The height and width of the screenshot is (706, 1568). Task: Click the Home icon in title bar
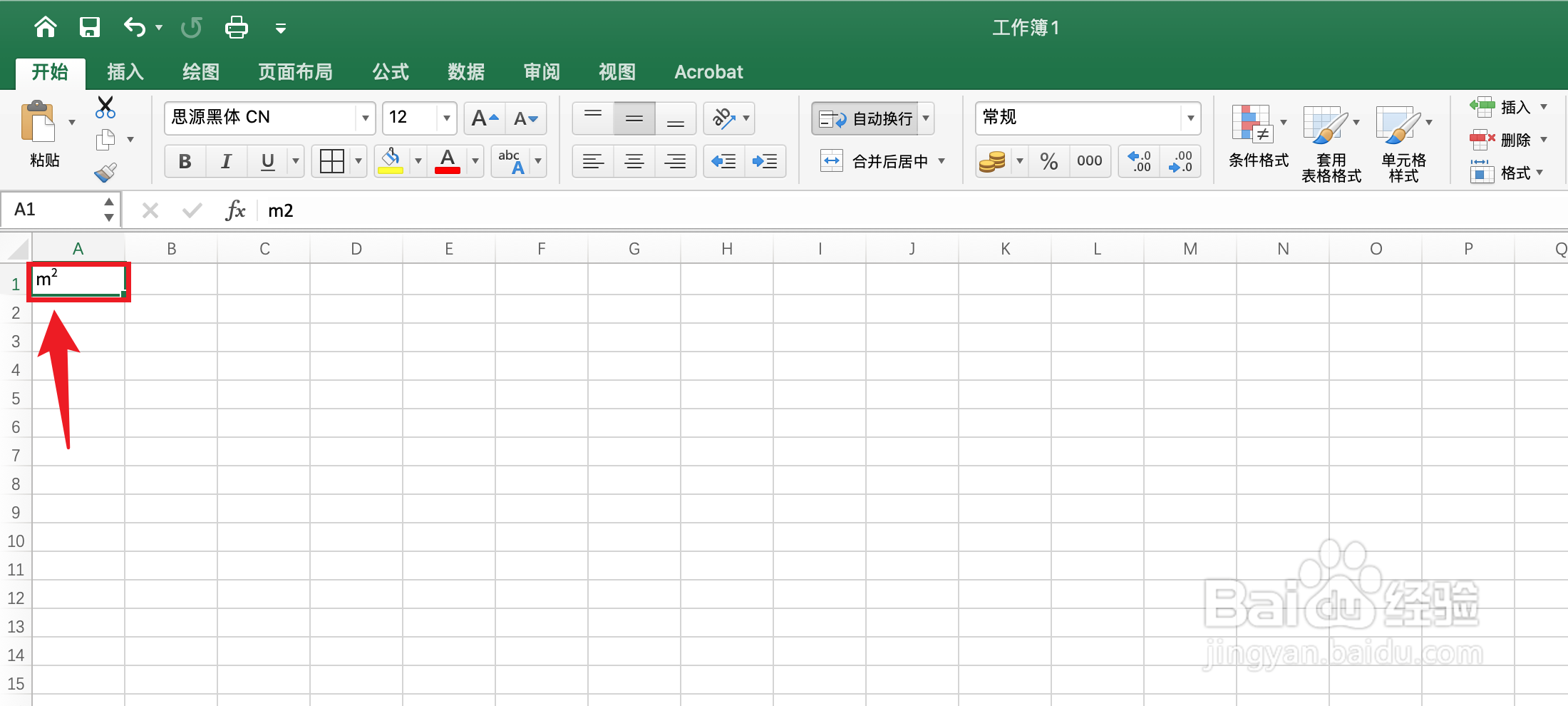[x=46, y=28]
